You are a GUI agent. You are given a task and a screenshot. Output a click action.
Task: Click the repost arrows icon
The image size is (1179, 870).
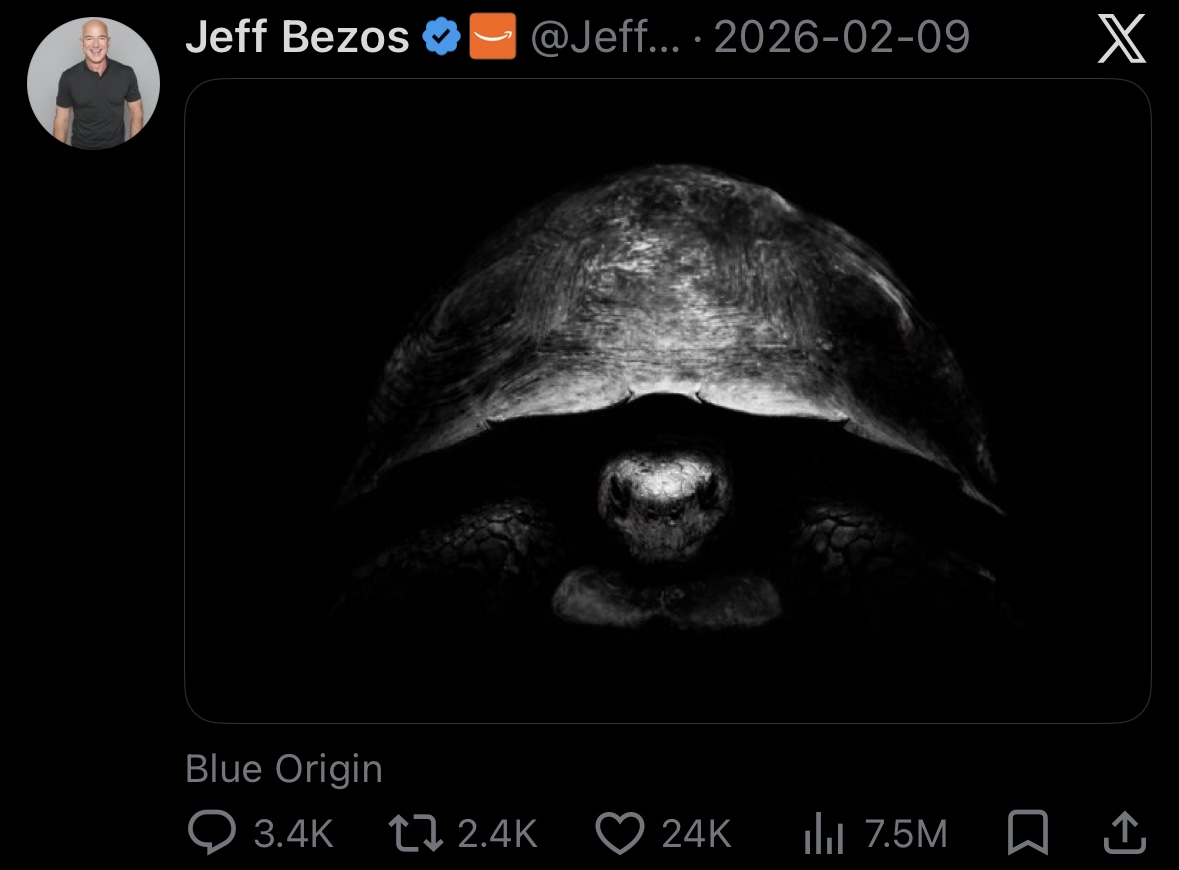pos(416,833)
